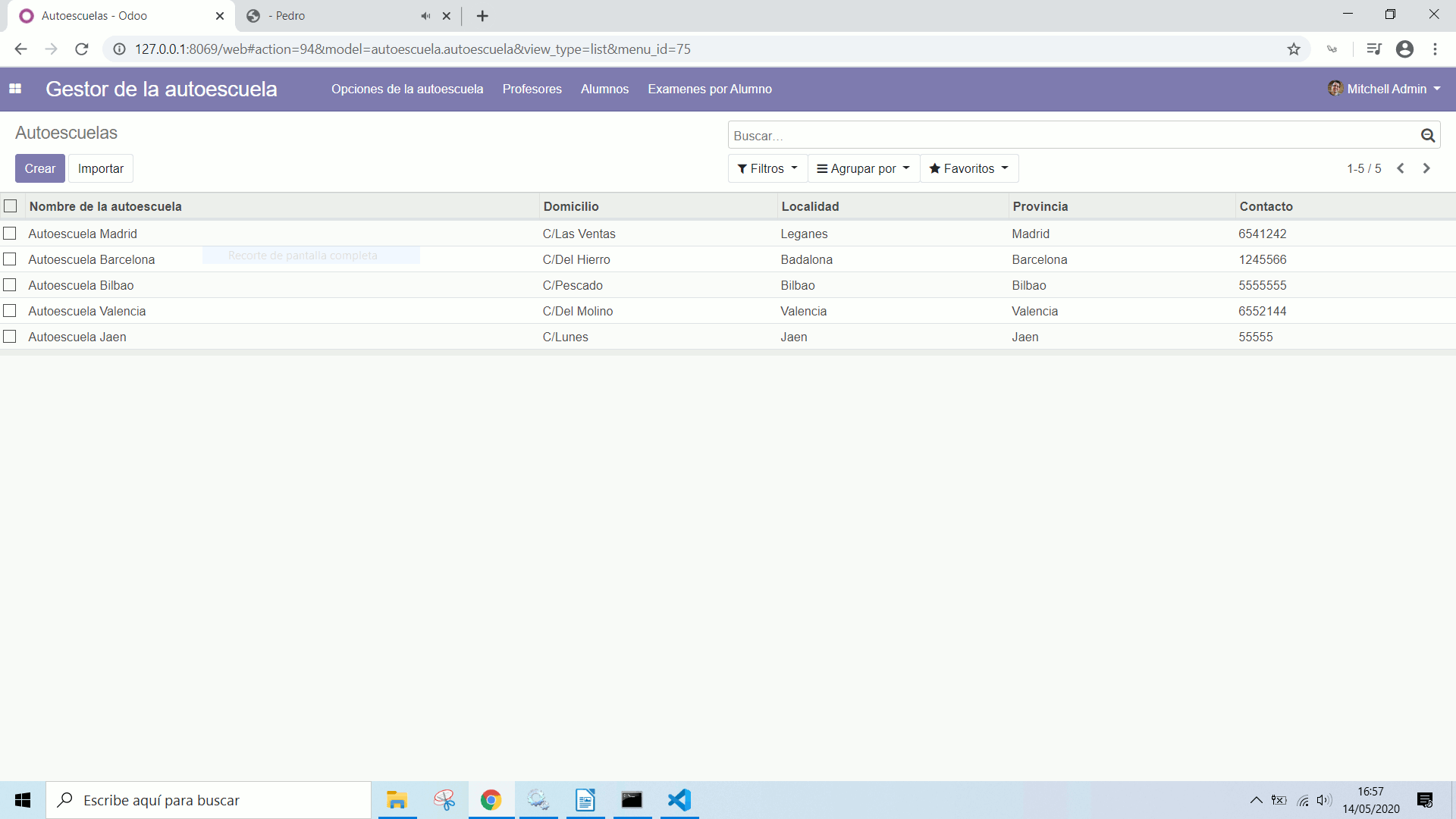Focus the Buscar search field
This screenshot has width=1456, height=819.
(x=1069, y=136)
